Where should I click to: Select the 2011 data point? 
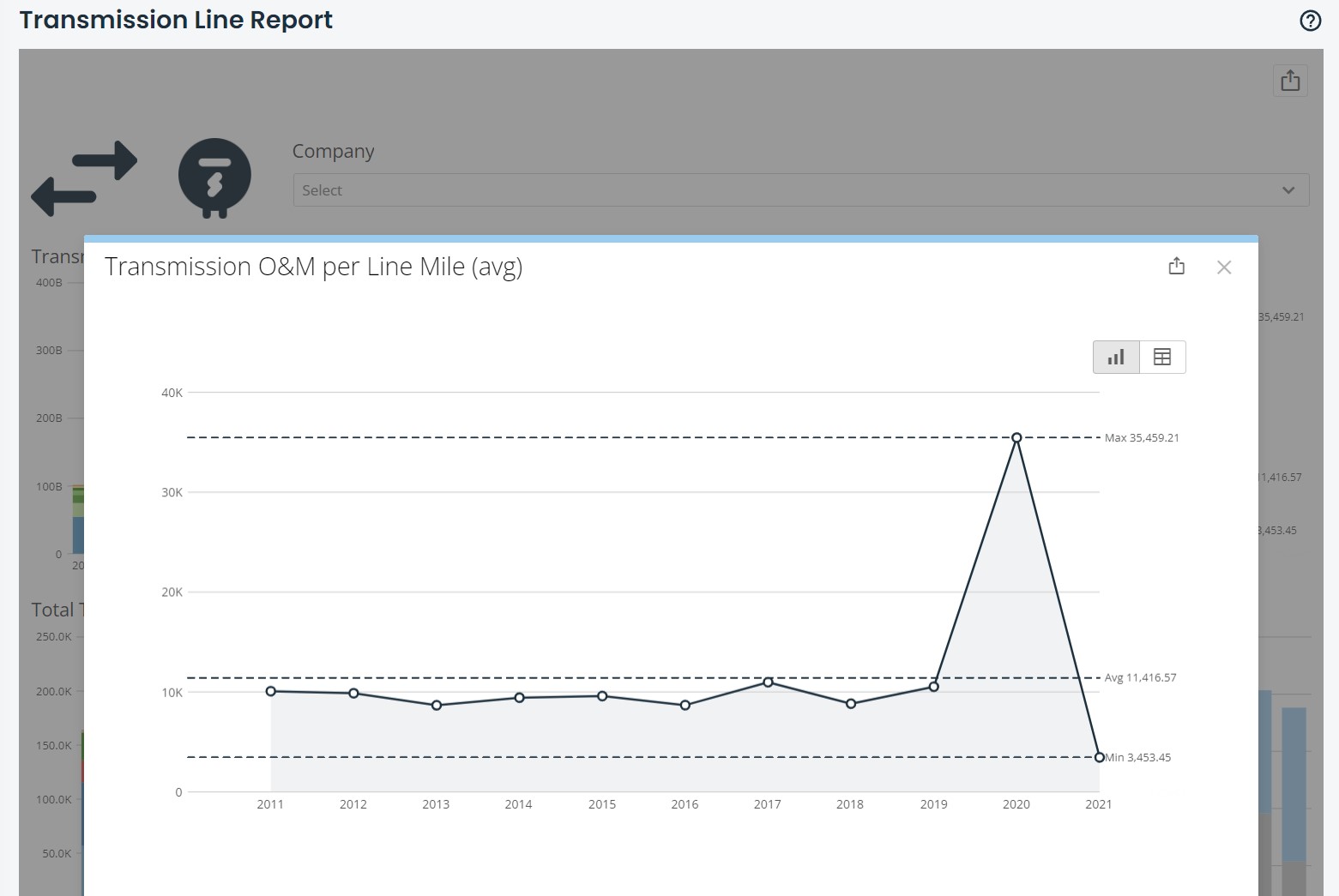(x=271, y=691)
